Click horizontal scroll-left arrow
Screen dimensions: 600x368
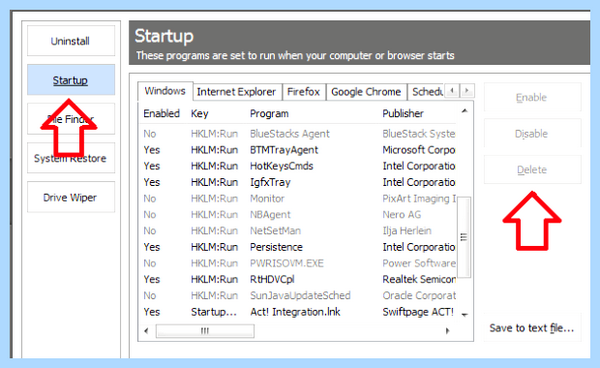pyautogui.click(x=146, y=331)
